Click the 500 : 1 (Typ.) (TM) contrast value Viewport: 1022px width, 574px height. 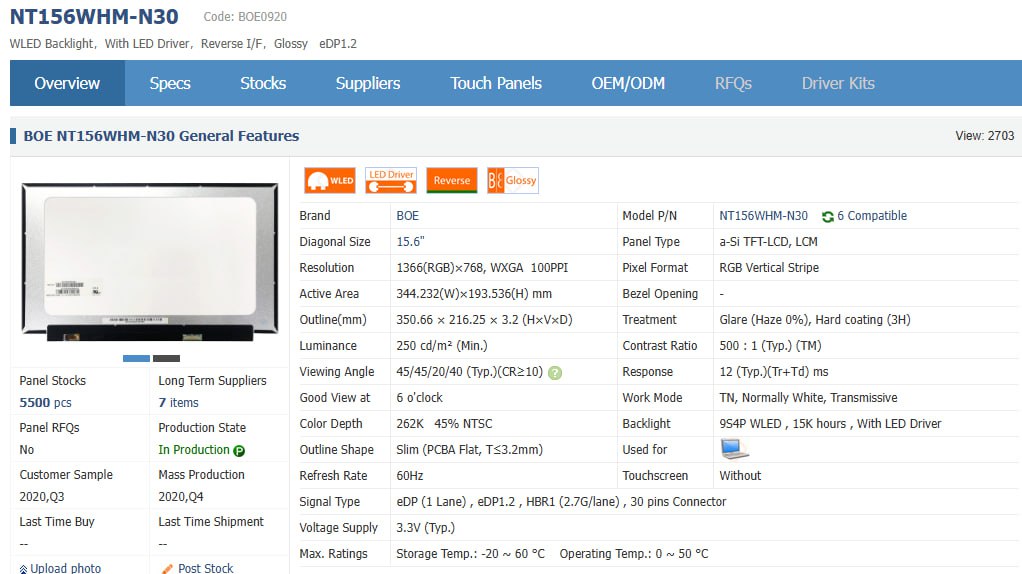[x=770, y=346]
